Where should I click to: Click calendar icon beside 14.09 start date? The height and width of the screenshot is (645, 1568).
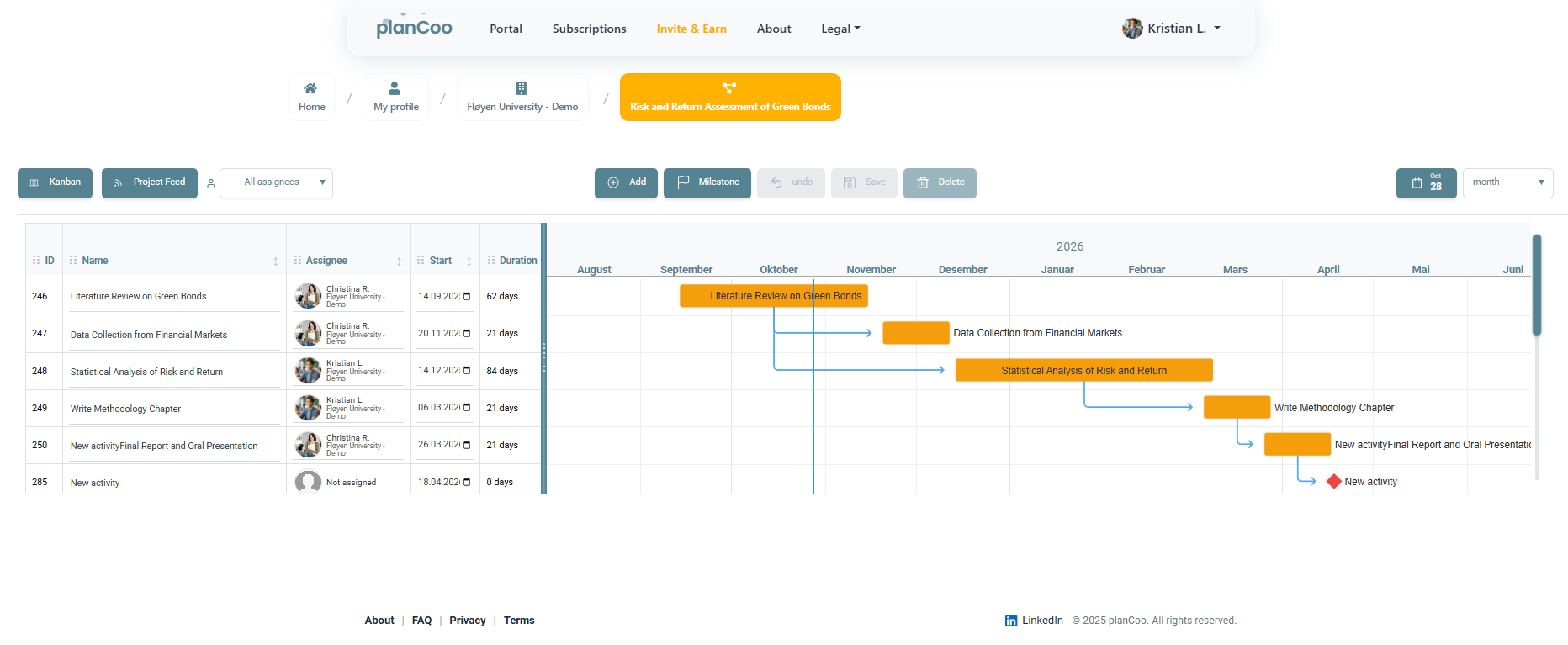[x=467, y=297]
